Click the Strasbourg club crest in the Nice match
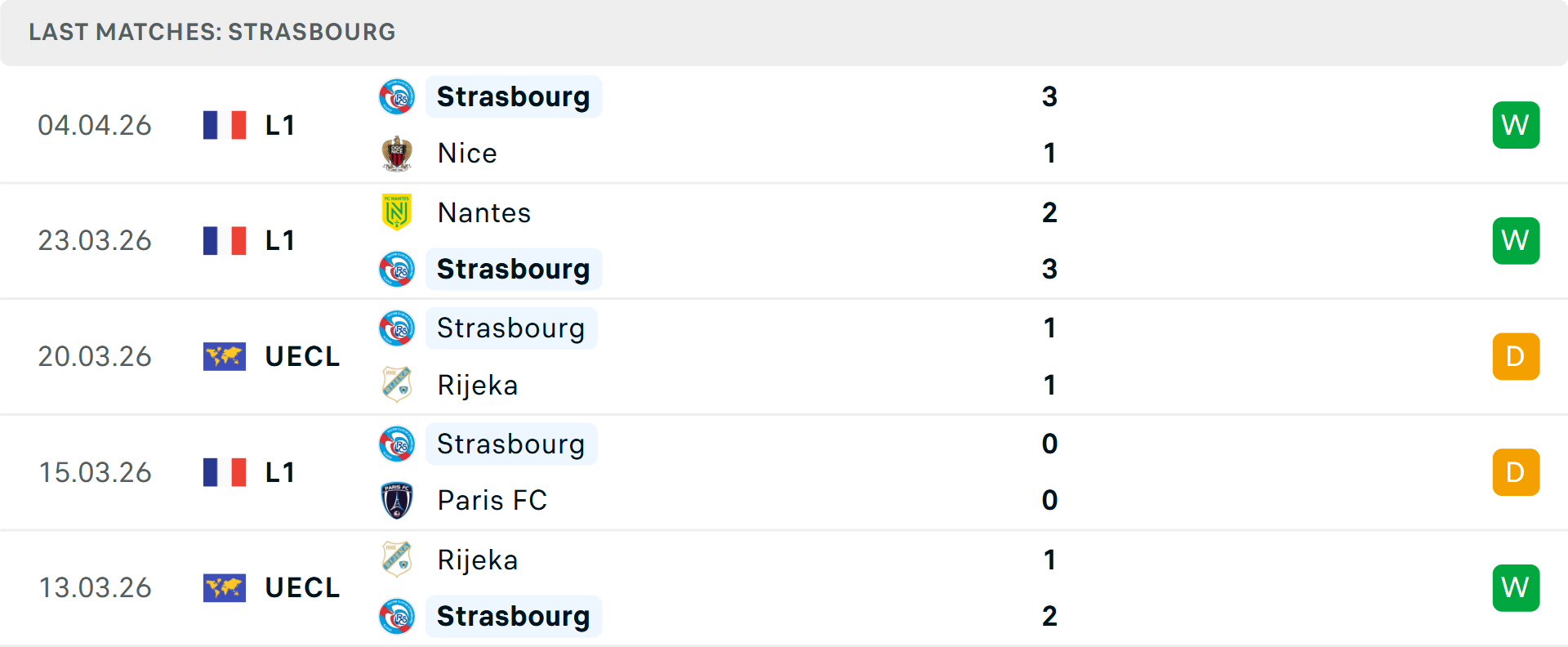The width and height of the screenshot is (1568, 647). pos(397,96)
